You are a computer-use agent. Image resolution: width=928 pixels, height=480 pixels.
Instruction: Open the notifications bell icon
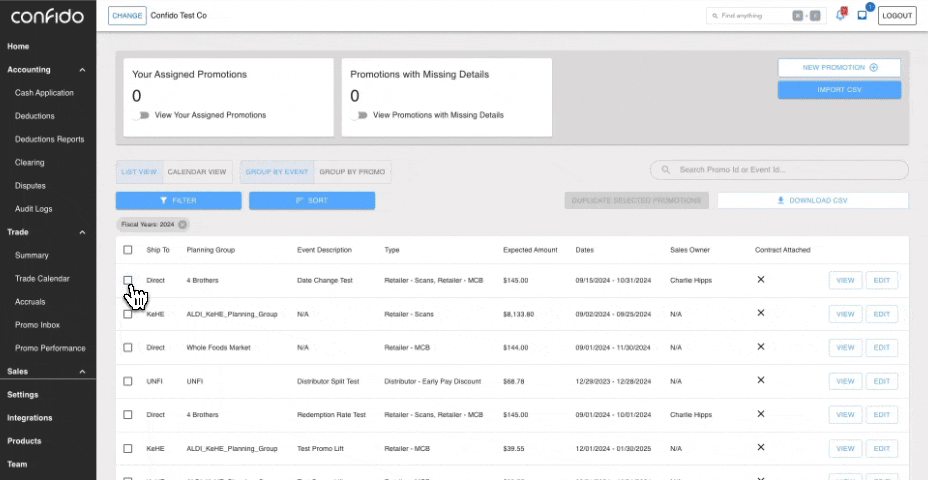pos(840,15)
